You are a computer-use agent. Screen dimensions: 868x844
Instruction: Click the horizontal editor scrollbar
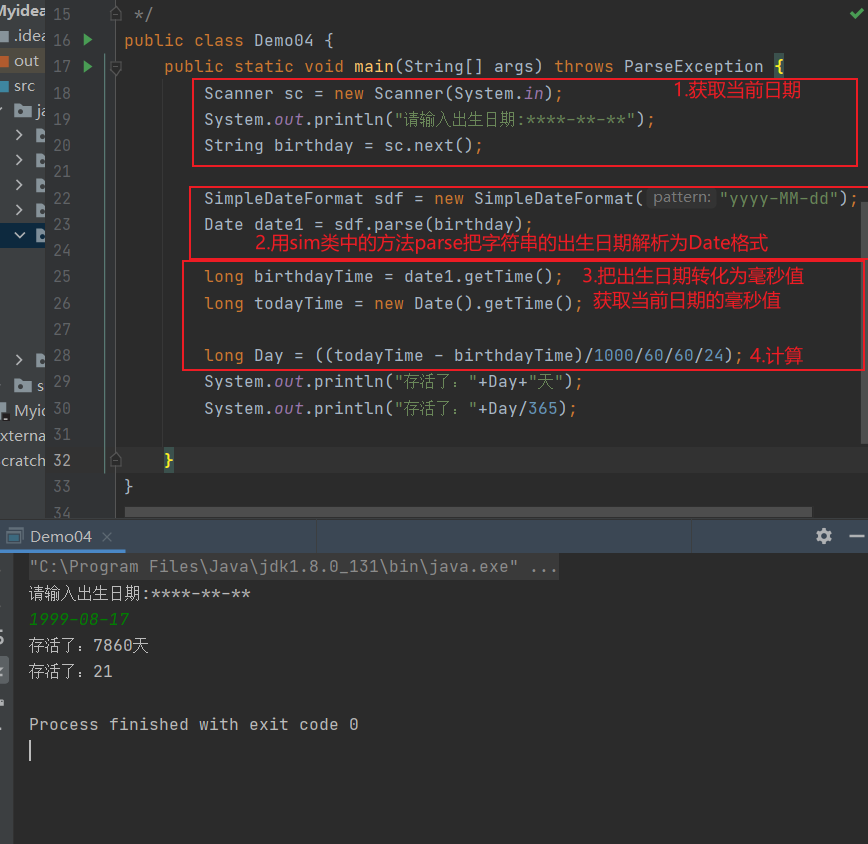[x=468, y=512]
